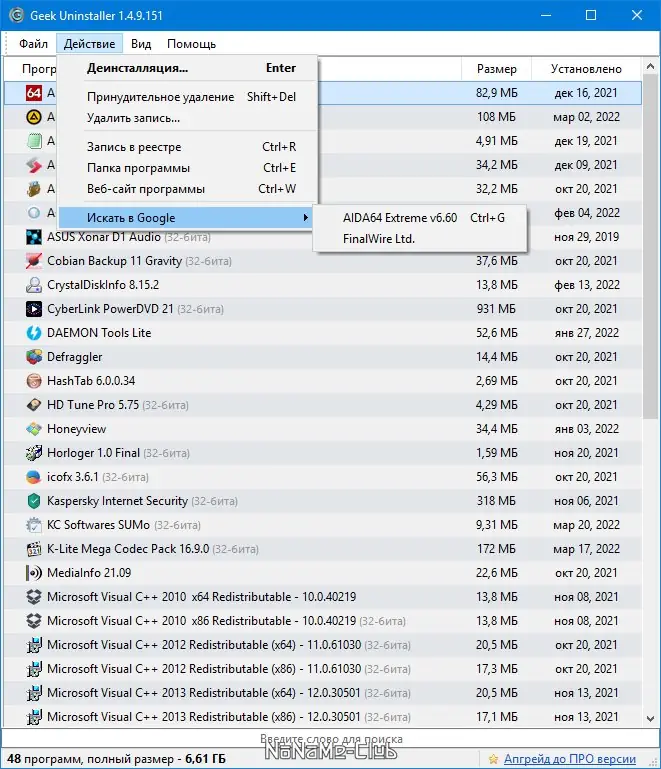Screen dimensions: 661x769
Task: Maximize the Geek Uninstaller window
Action: tap(591, 15)
